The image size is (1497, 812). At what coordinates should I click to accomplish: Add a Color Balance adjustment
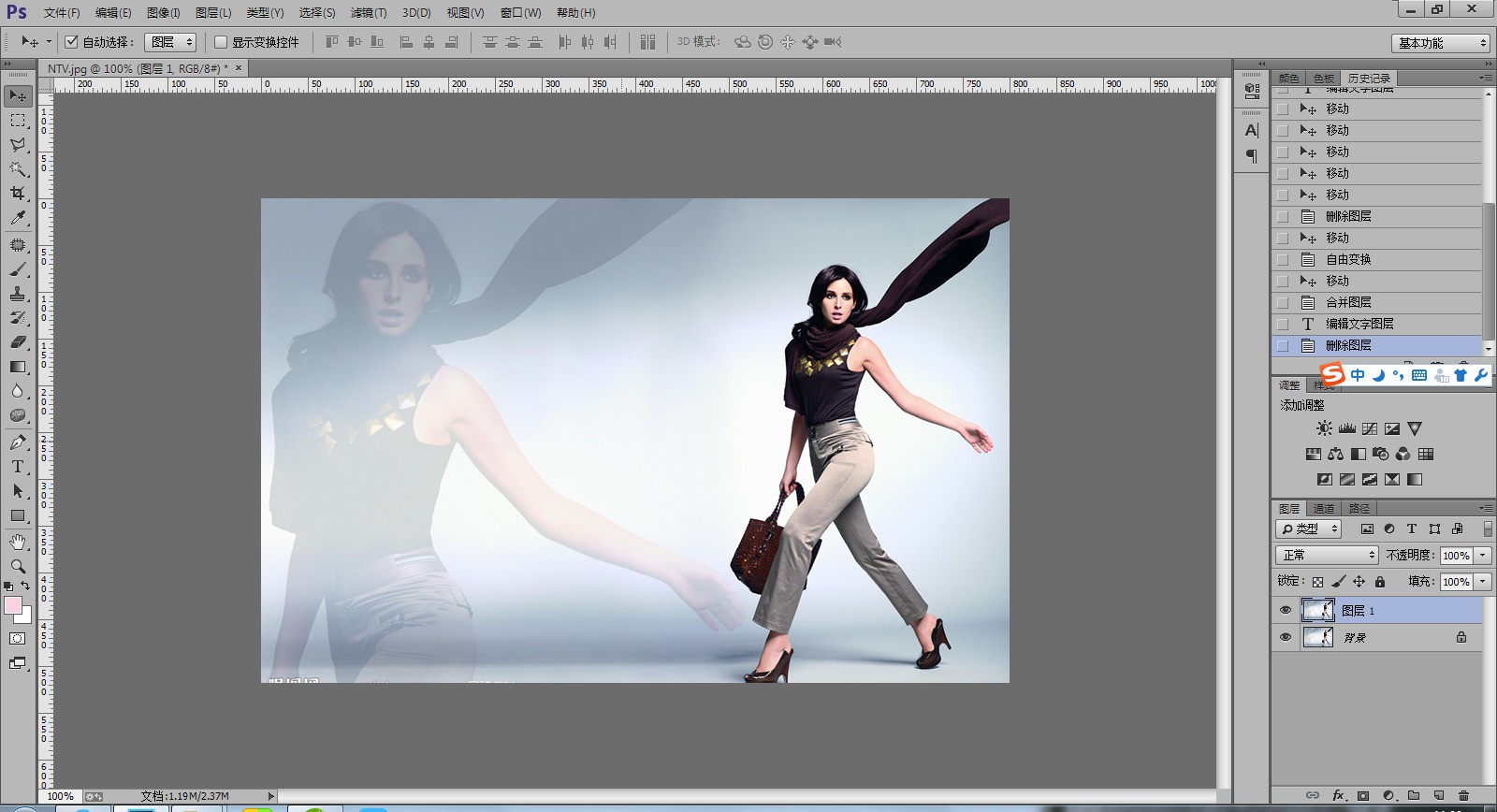coord(1335,454)
